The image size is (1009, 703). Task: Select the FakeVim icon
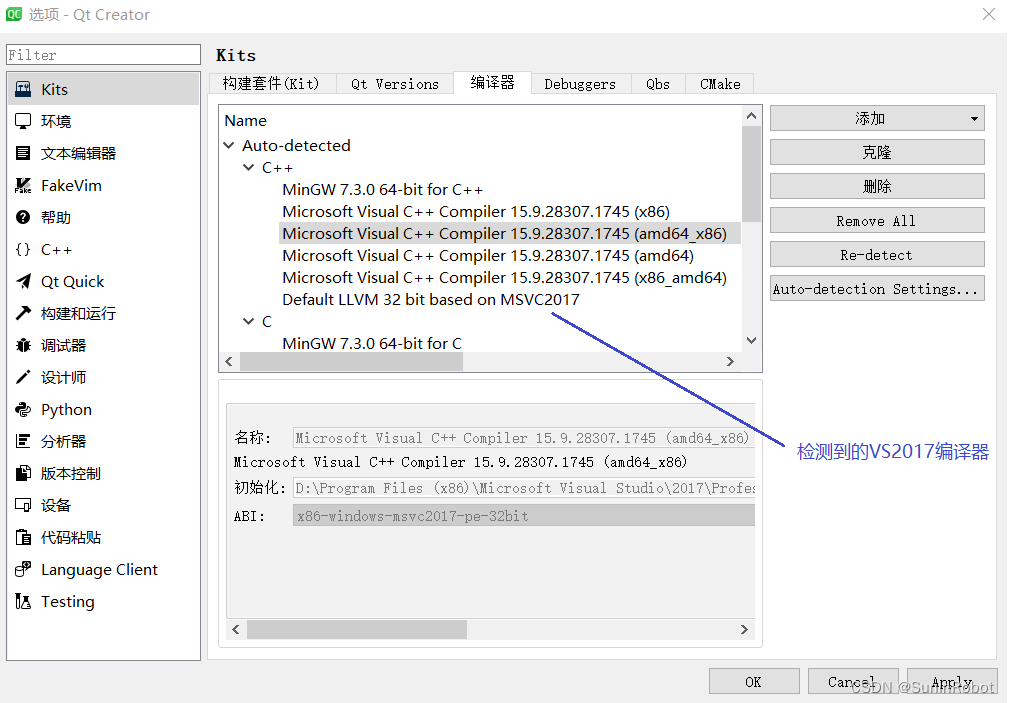tap(23, 185)
